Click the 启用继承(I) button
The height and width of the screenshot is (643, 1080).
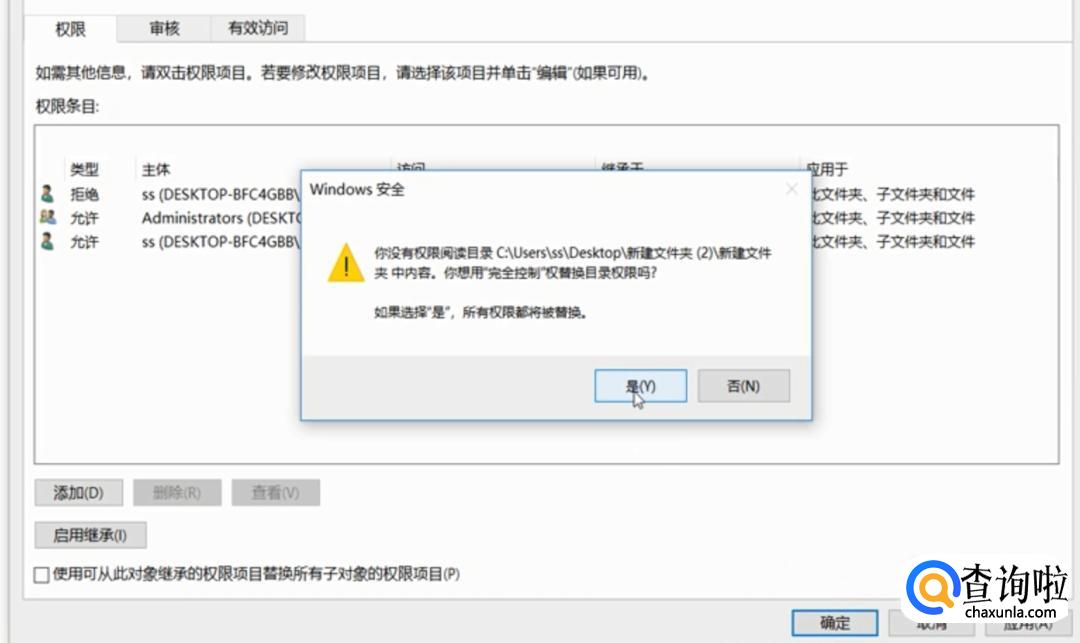(x=90, y=535)
